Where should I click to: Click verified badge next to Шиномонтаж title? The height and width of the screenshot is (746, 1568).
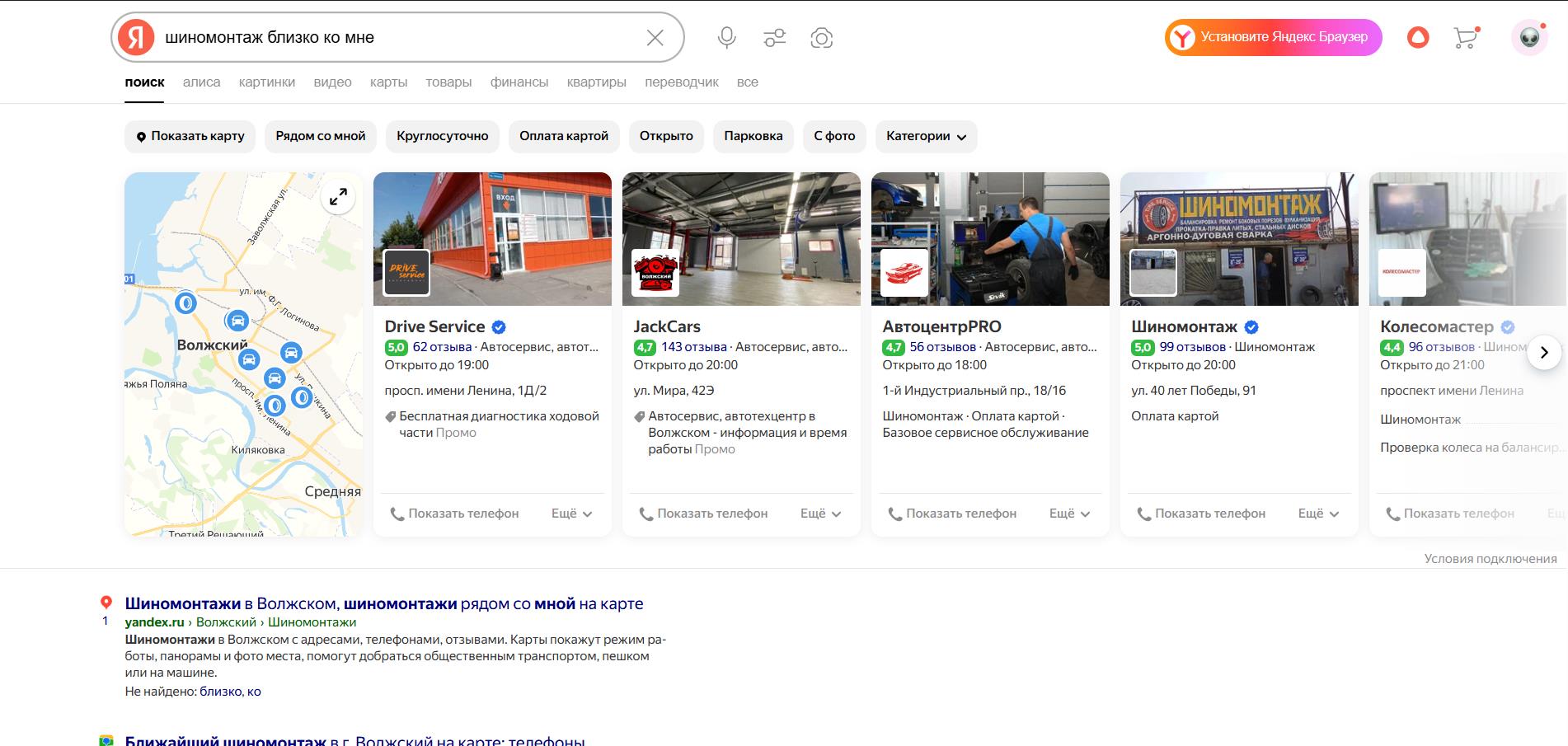click(x=1251, y=327)
